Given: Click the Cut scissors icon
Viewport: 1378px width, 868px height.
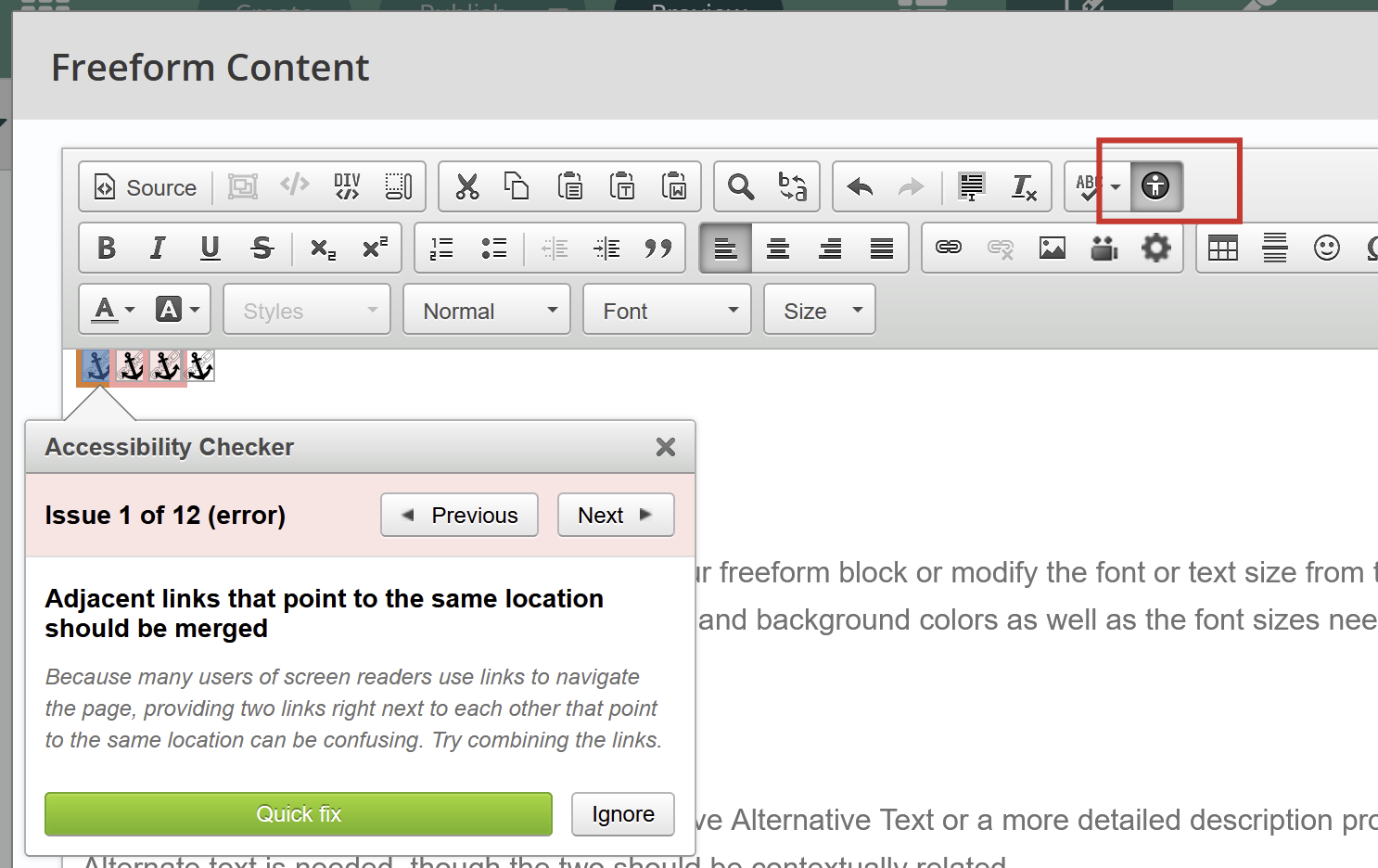Looking at the screenshot, I should (x=467, y=186).
